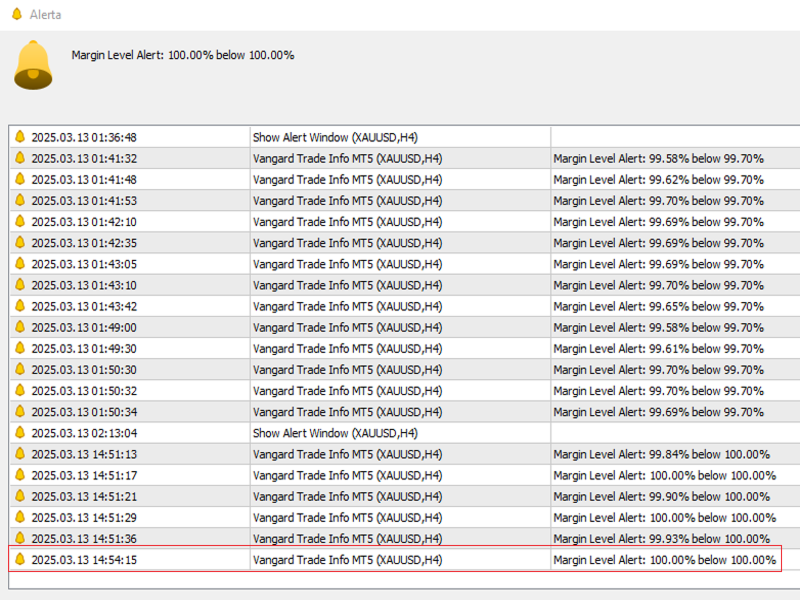Click the bell icon of row 01:43:05
Screen dimensions: 800x600
click(x=20, y=264)
